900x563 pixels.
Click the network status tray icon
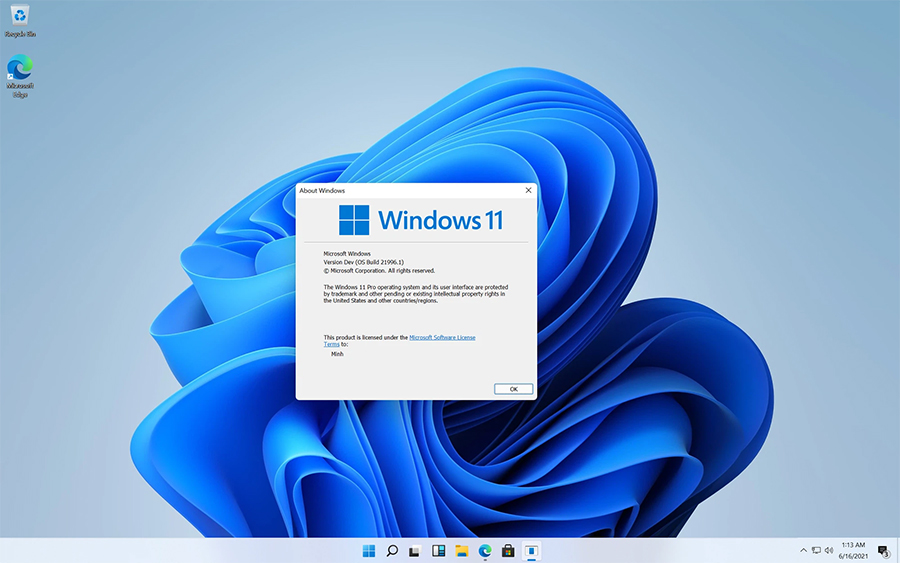pyautogui.click(x=816, y=551)
